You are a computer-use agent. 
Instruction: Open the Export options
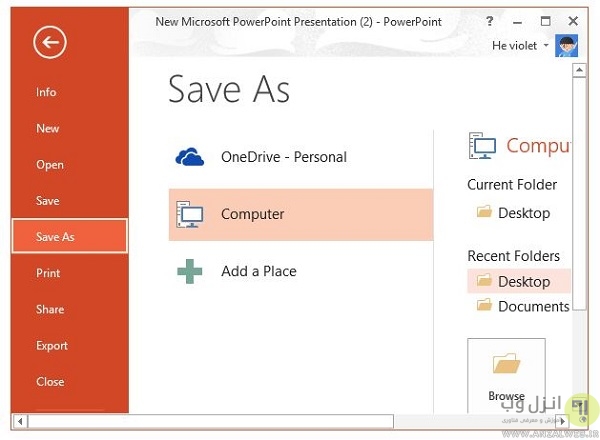[x=52, y=346]
